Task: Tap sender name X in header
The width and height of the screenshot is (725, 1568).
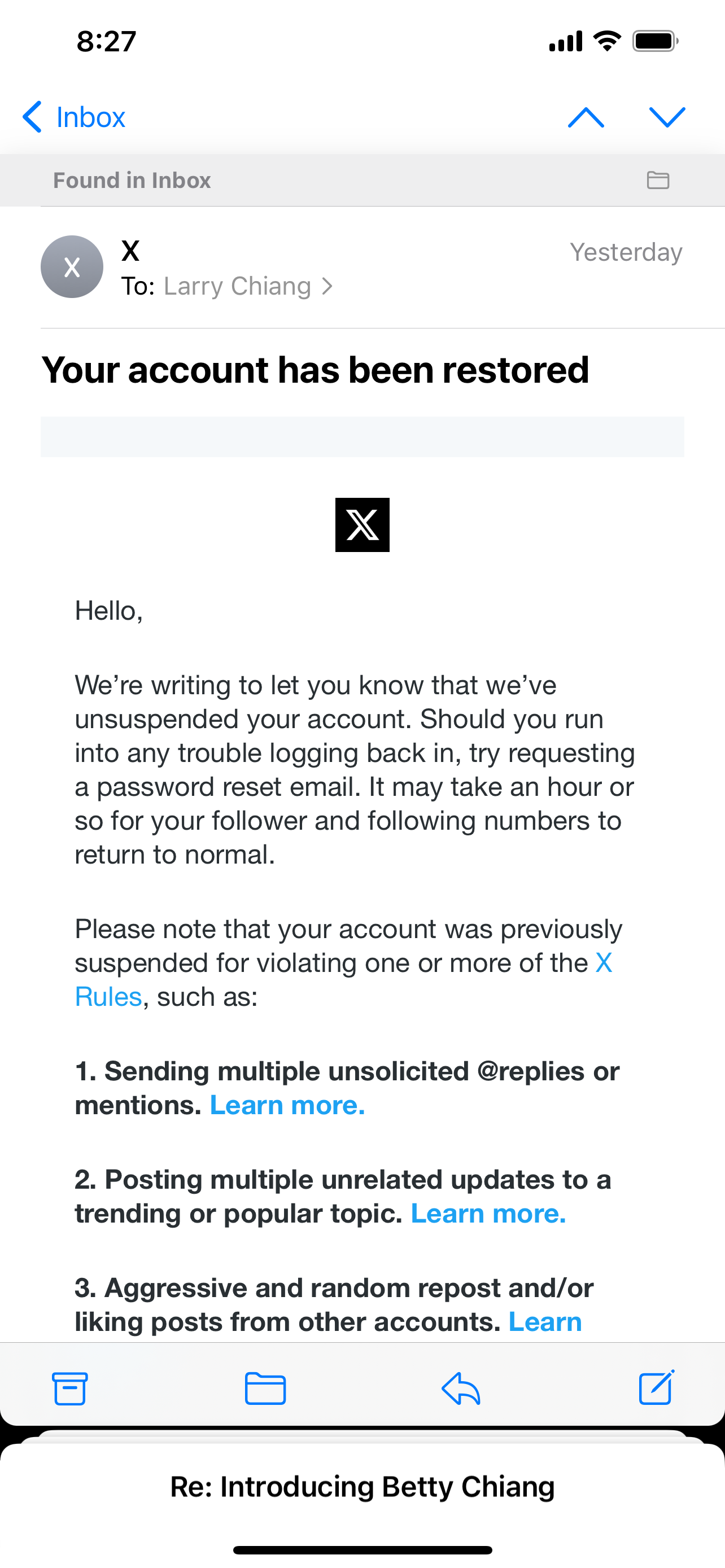Action: click(x=130, y=251)
